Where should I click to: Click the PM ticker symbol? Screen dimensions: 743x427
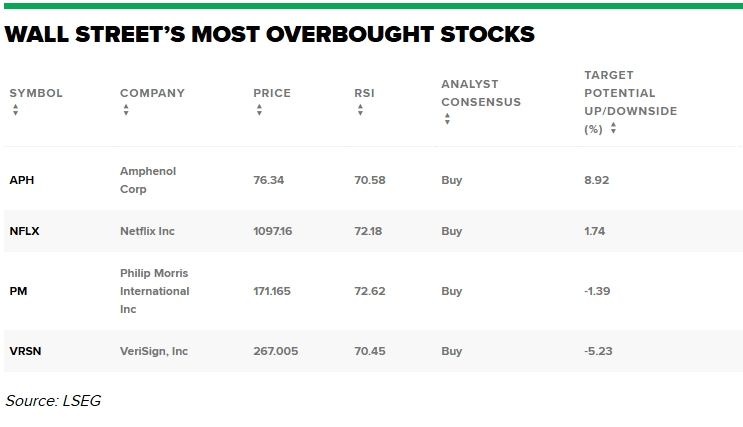[x=18, y=291]
